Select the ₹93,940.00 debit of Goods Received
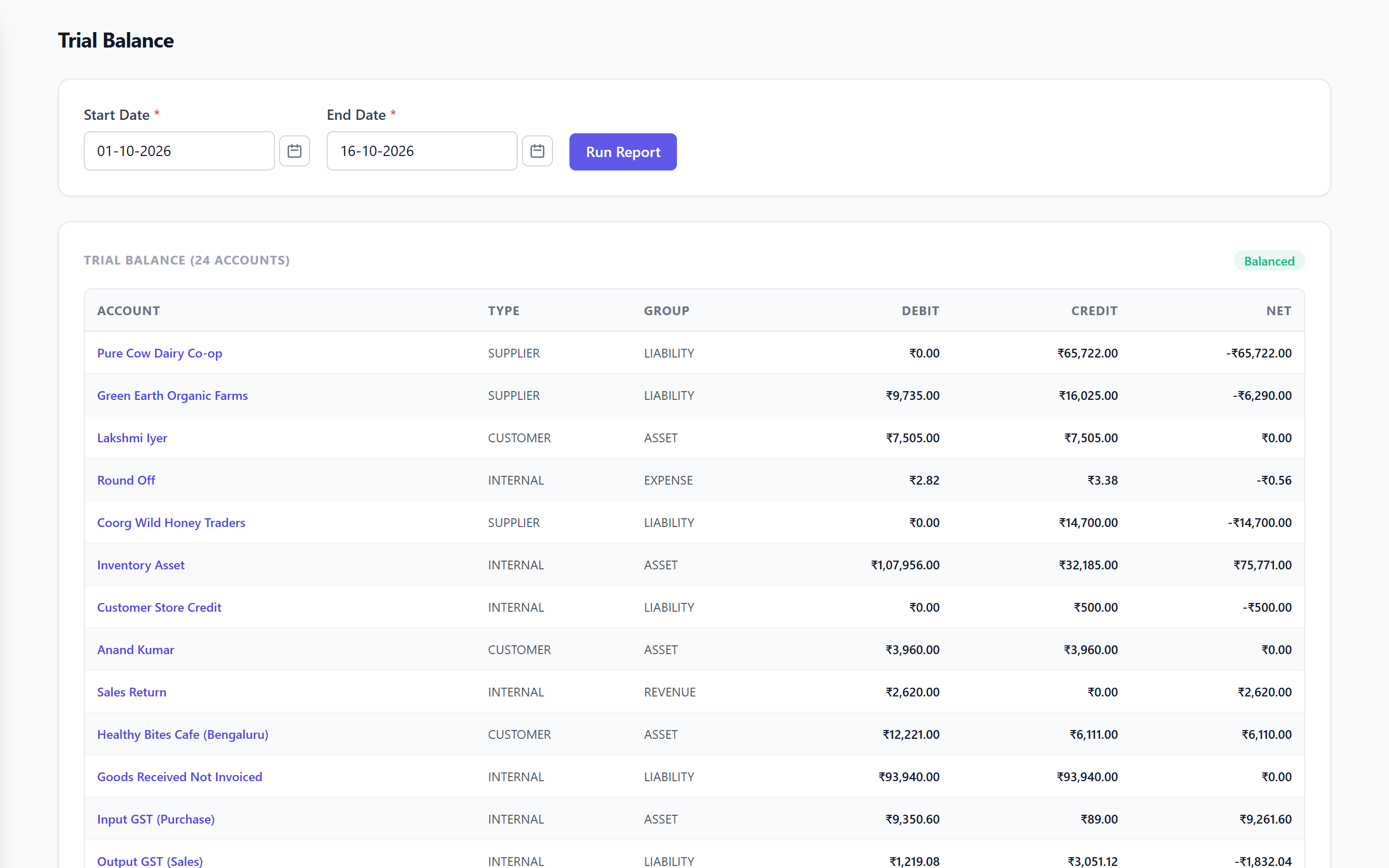 click(x=909, y=777)
